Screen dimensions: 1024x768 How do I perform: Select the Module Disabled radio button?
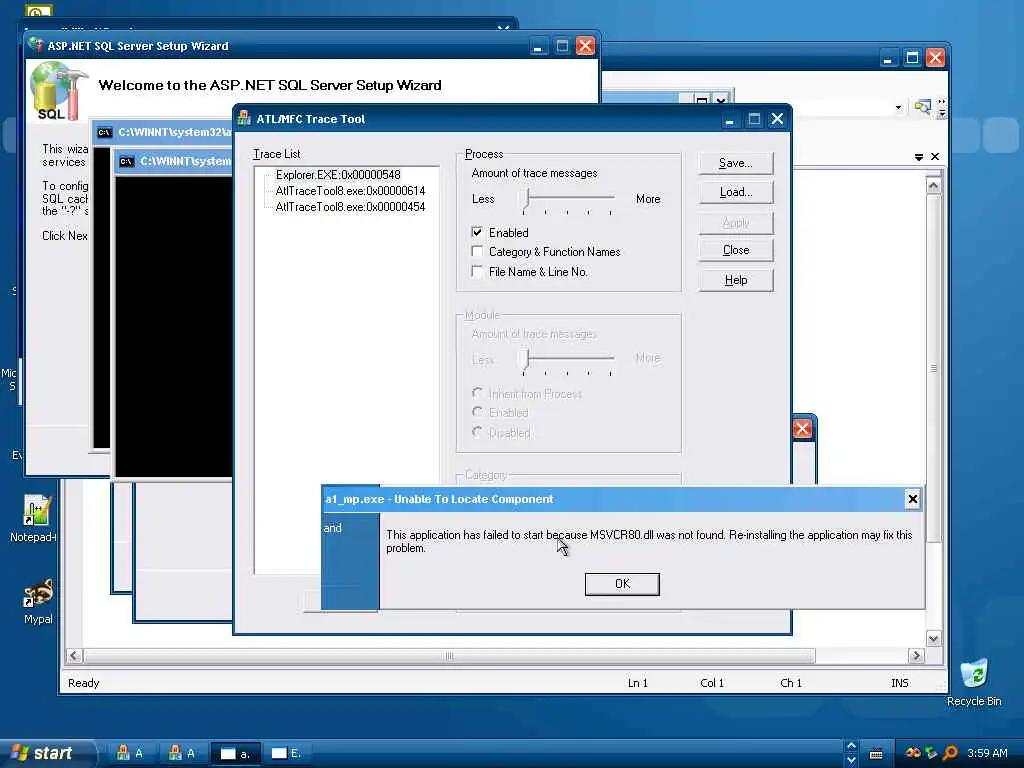tap(477, 432)
